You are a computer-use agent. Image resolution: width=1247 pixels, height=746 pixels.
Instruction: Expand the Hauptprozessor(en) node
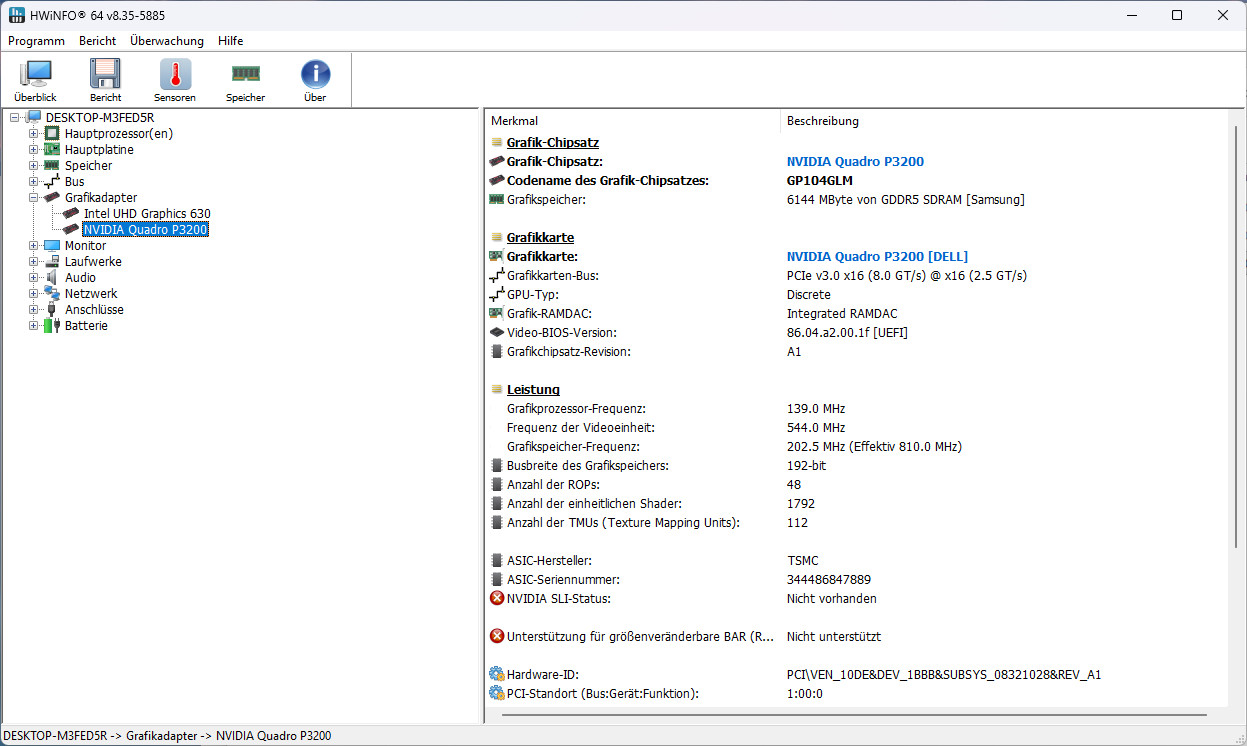(x=34, y=134)
